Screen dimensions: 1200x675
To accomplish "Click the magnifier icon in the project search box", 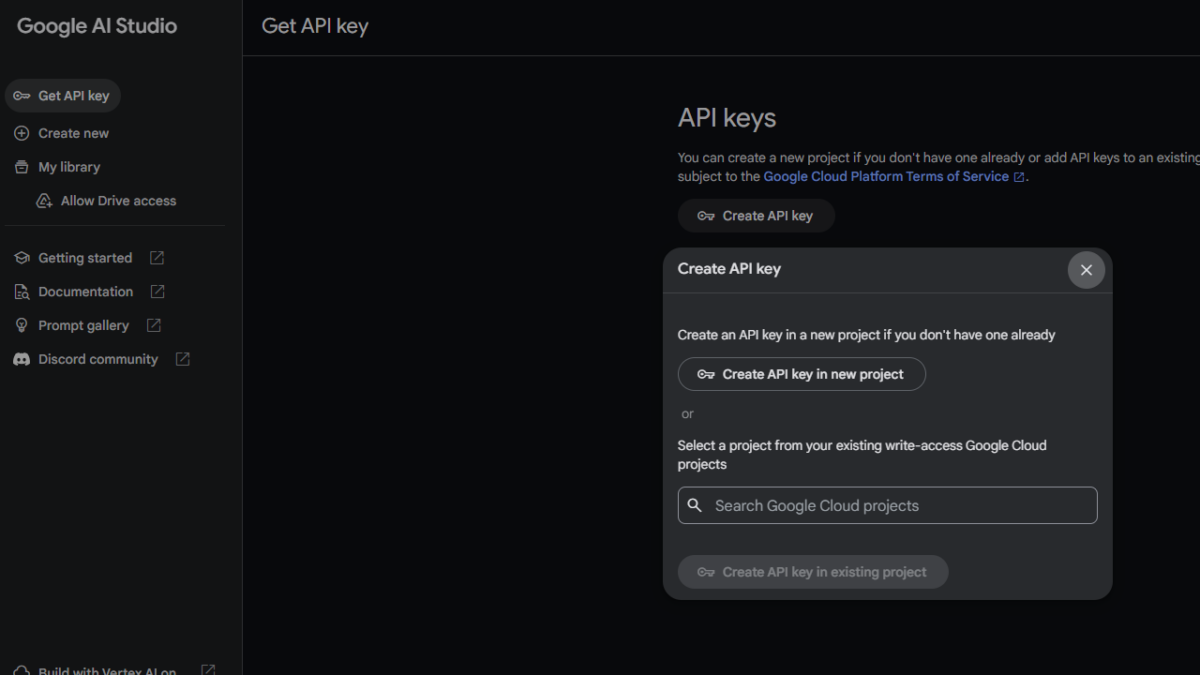I will point(695,505).
